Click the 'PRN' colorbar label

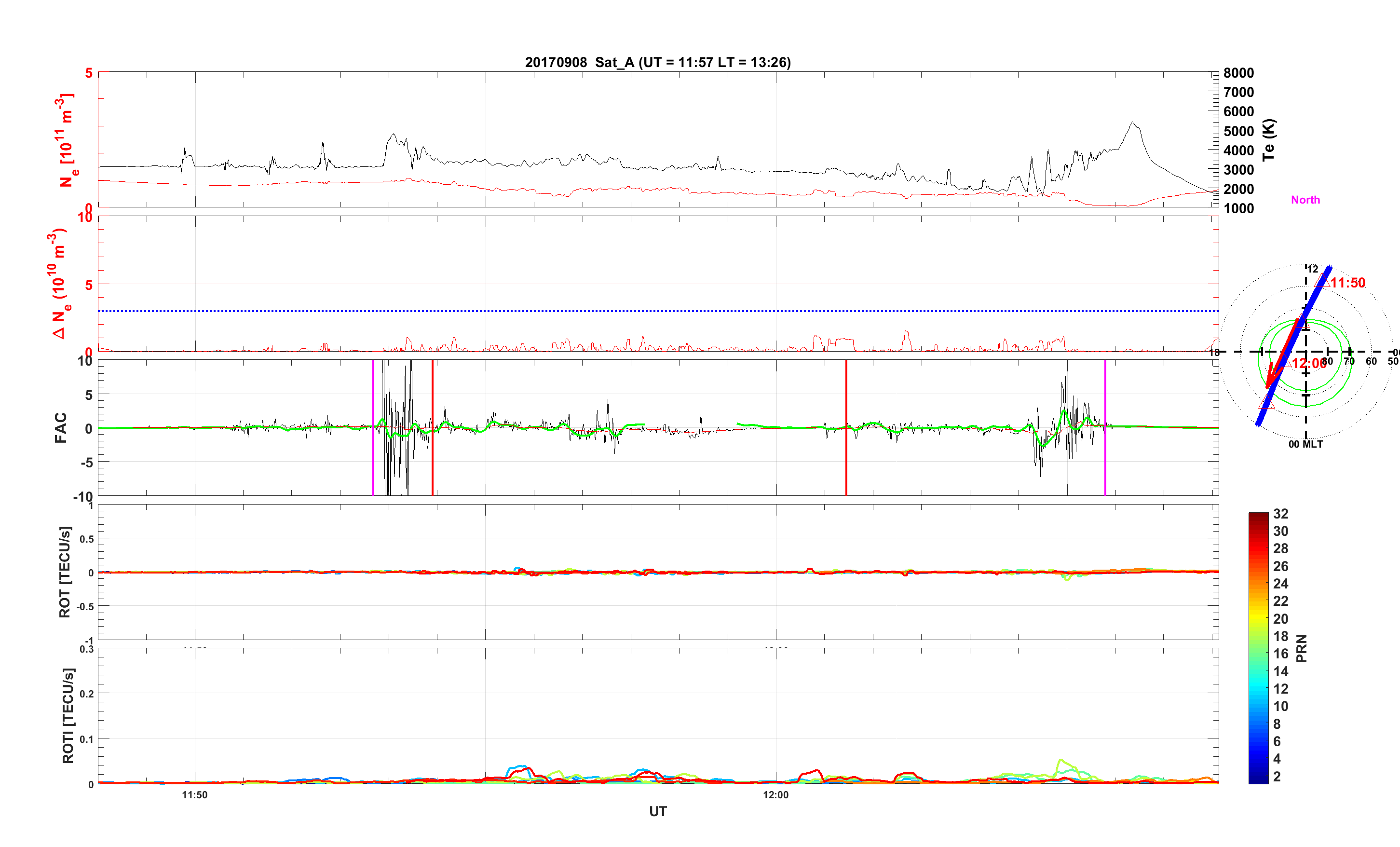[x=1301, y=649]
